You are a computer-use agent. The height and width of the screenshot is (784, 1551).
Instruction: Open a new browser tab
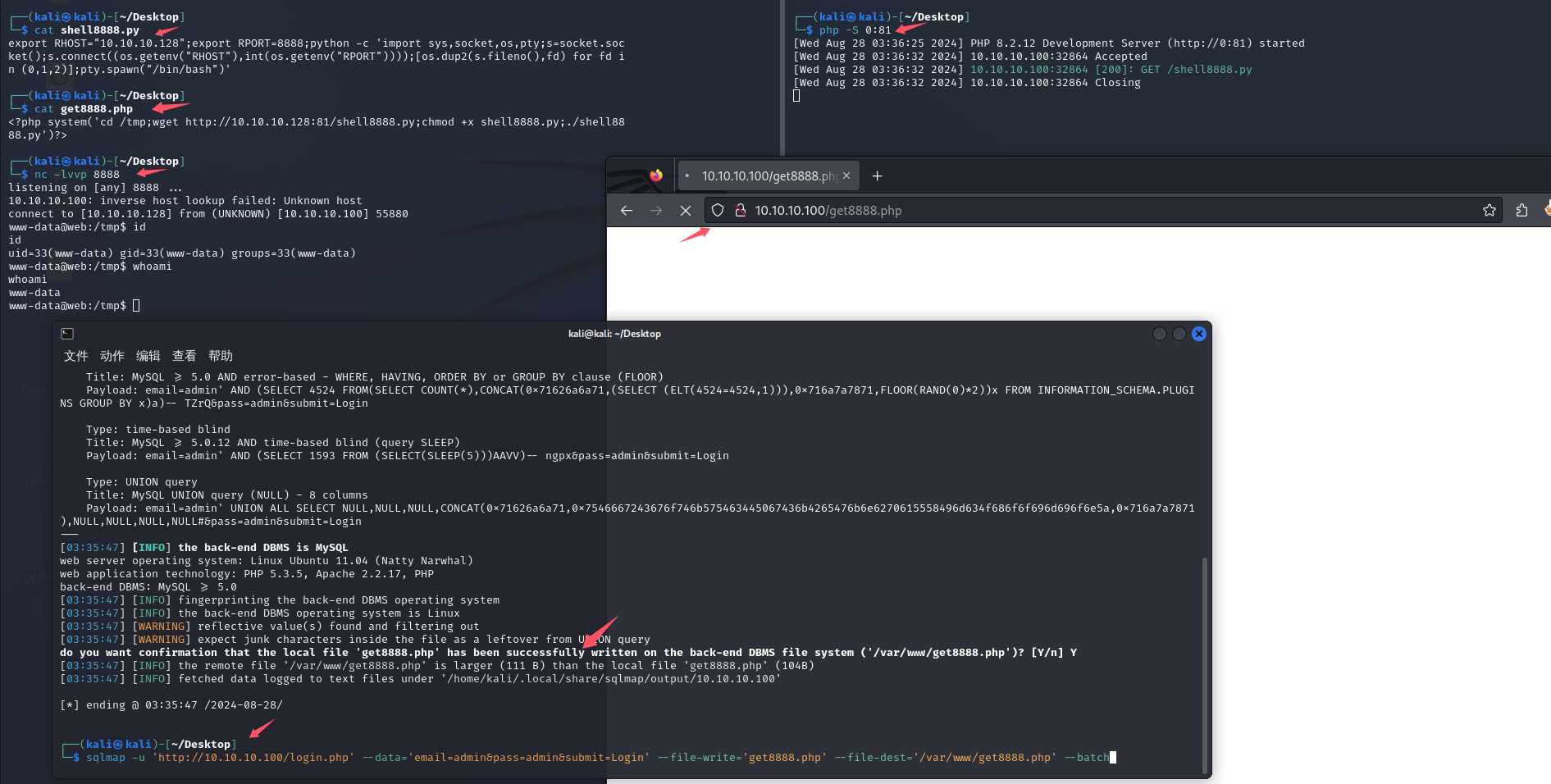point(877,175)
